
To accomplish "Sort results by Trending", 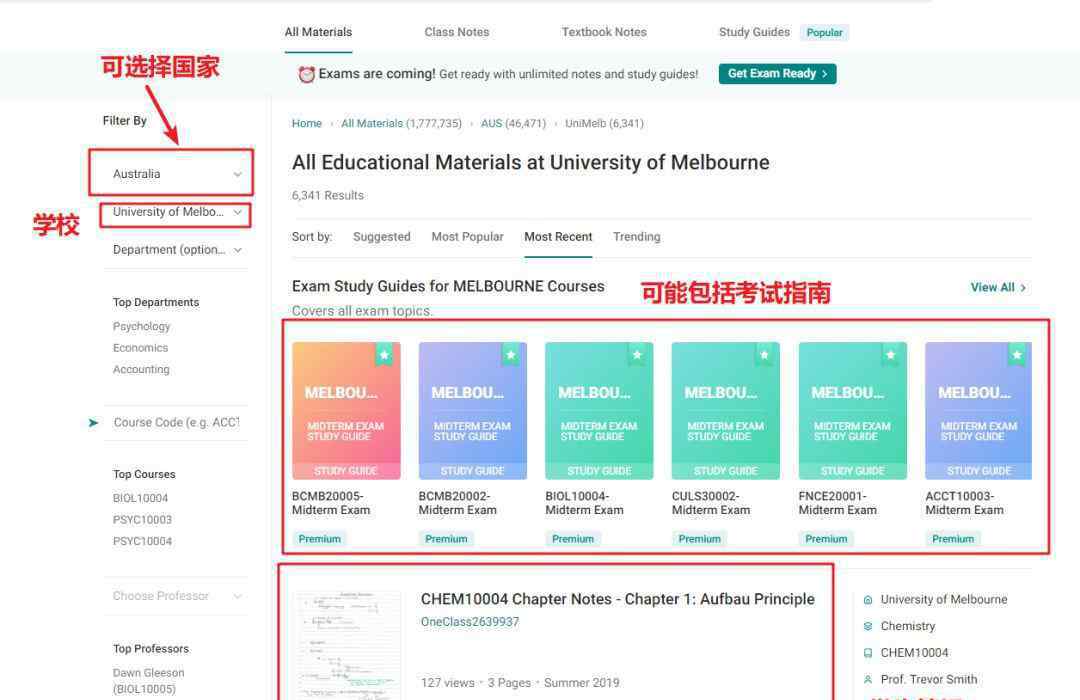I will (x=636, y=237).
